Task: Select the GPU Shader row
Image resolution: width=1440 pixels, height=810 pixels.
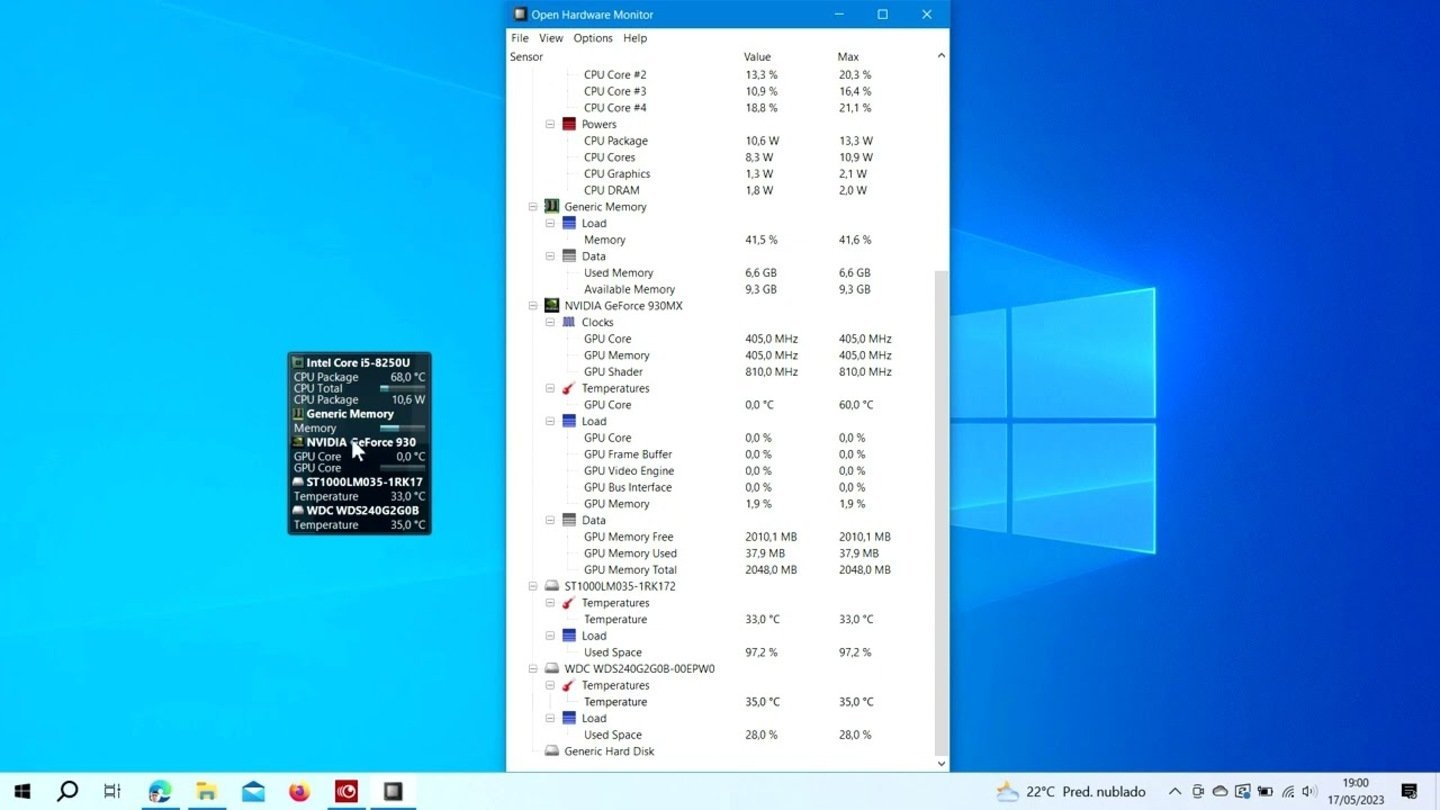Action: click(727, 372)
